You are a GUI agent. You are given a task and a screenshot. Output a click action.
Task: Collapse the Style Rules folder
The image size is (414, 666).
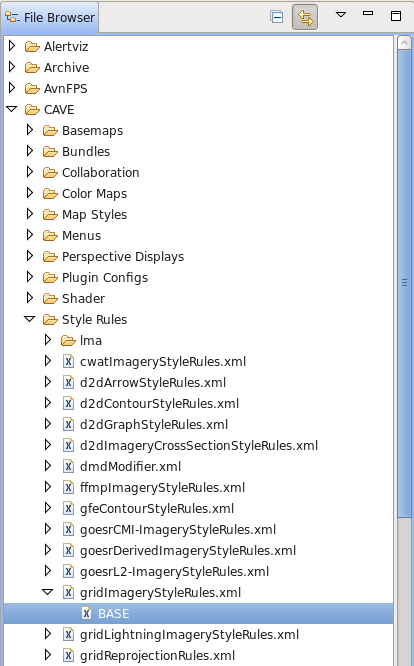[x=30, y=319]
